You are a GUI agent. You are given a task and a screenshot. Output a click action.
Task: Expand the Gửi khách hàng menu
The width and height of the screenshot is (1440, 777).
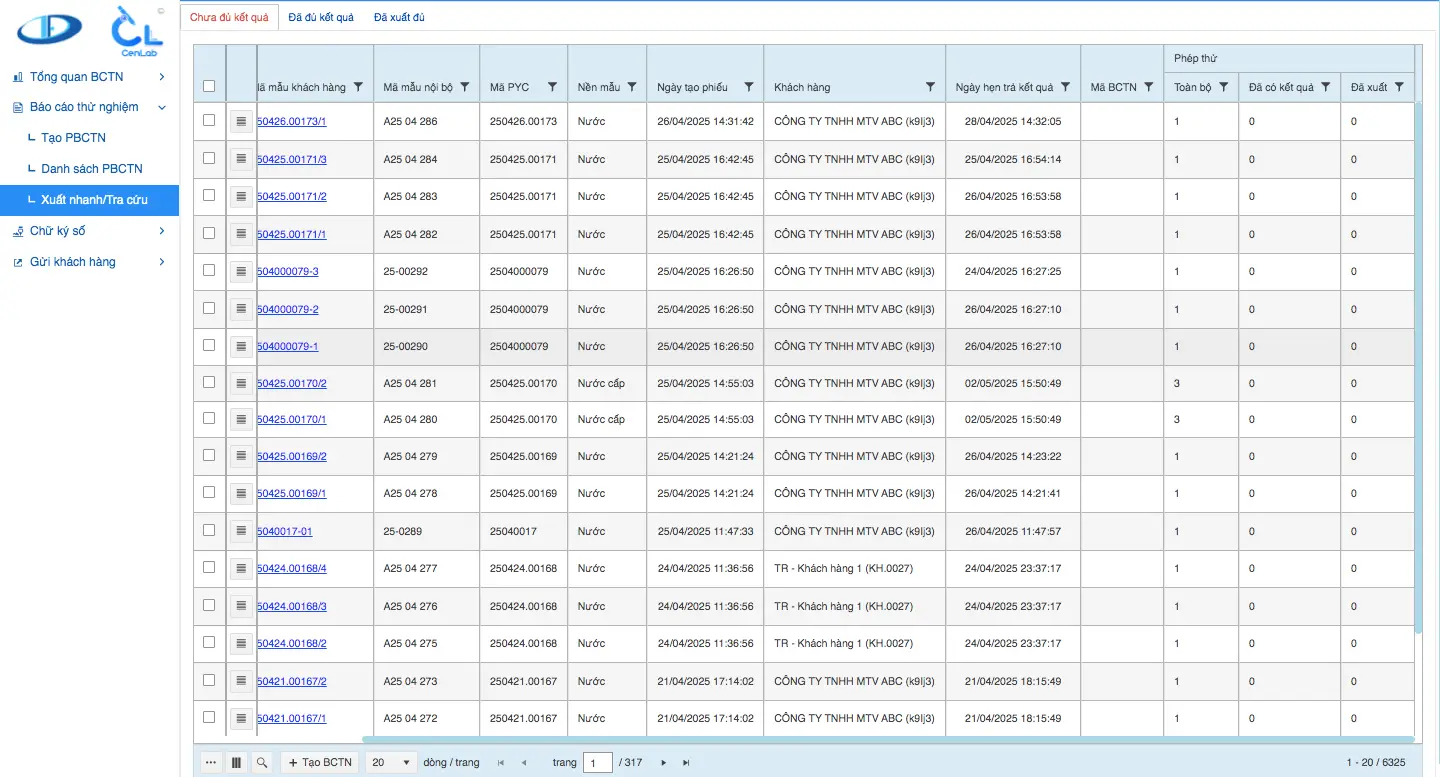coord(89,262)
